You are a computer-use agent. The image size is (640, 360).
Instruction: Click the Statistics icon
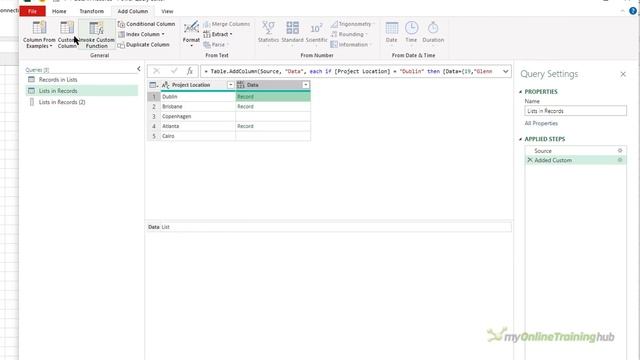coord(268,28)
